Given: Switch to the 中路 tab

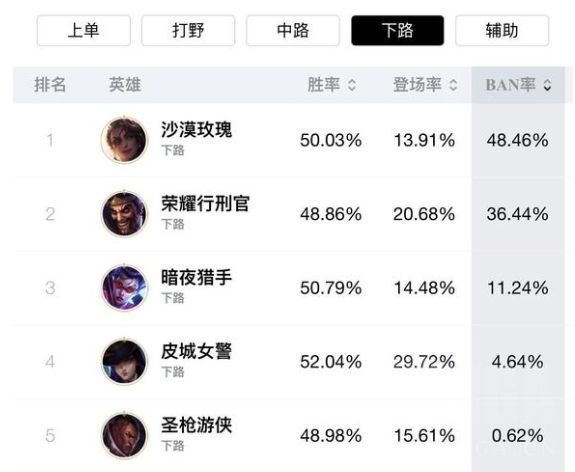Looking at the screenshot, I should (x=293, y=30).
